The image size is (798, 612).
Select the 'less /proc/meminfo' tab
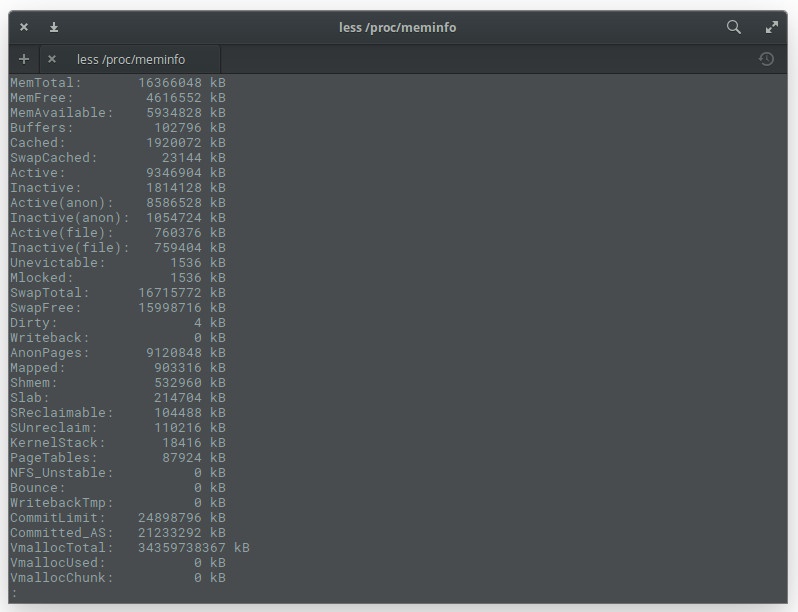131,59
